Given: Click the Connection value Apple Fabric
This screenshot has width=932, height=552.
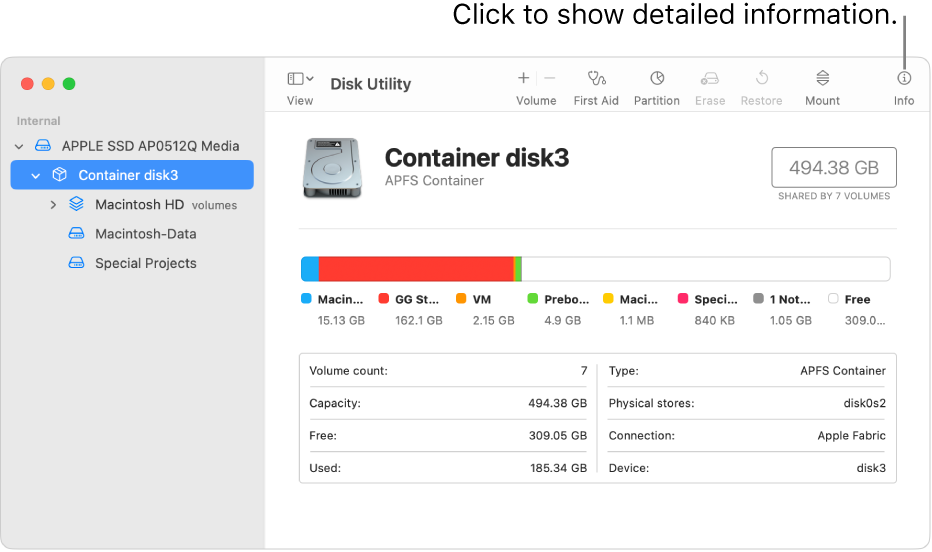Looking at the screenshot, I should point(851,436).
